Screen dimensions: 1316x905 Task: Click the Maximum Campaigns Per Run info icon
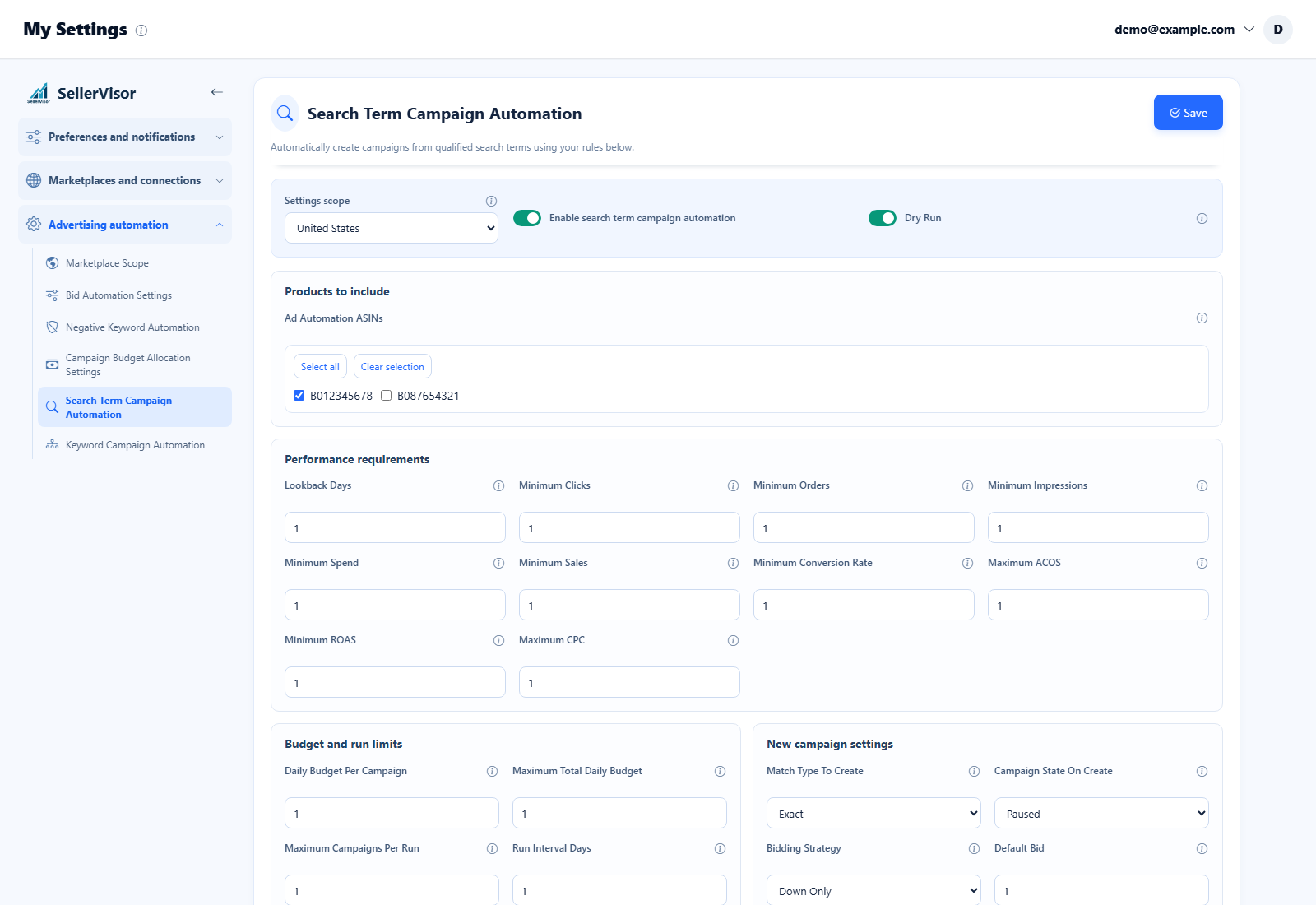pos(492,848)
